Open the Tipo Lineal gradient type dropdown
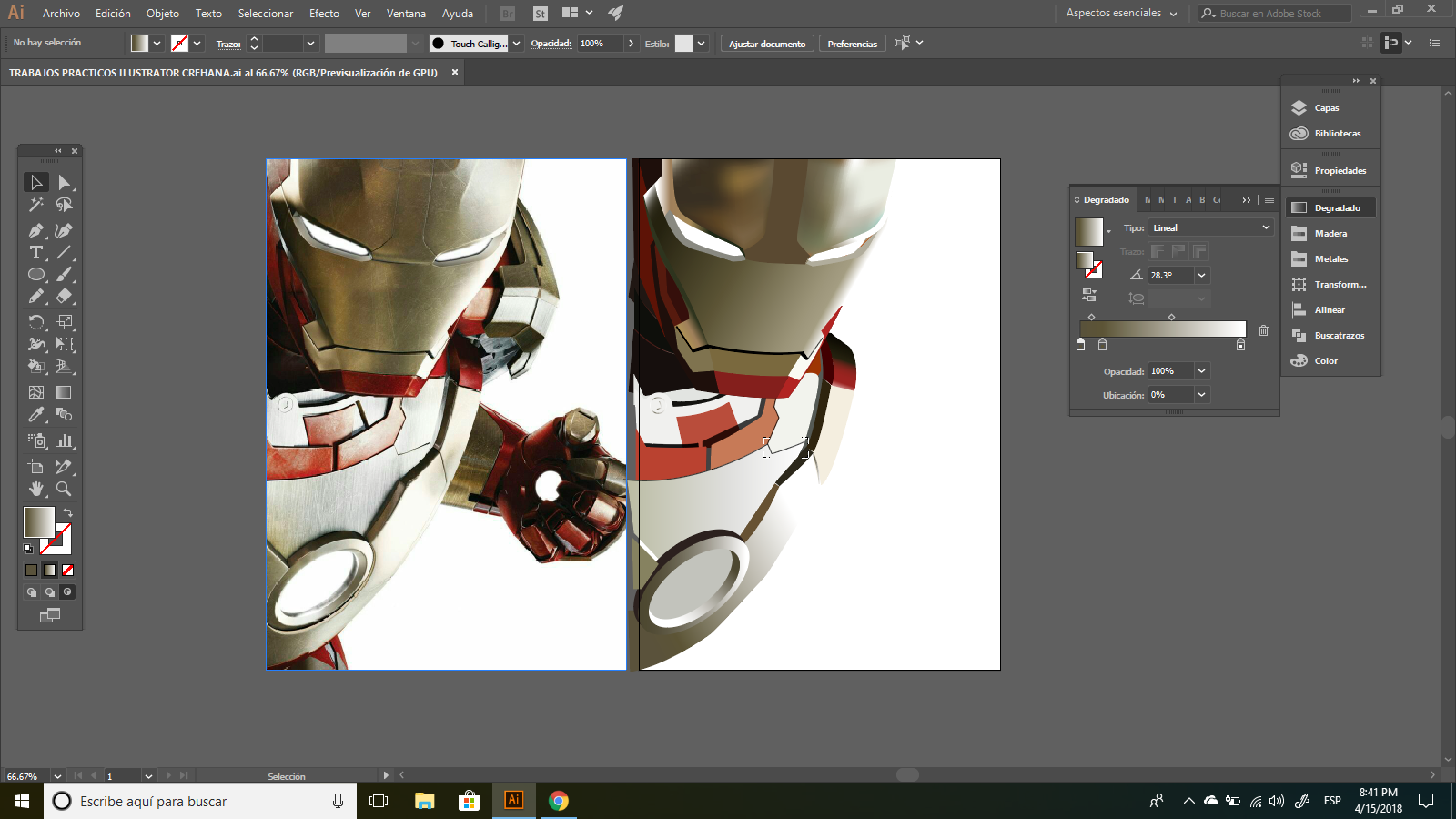Viewport: 1456px width, 819px height. [x=1210, y=227]
